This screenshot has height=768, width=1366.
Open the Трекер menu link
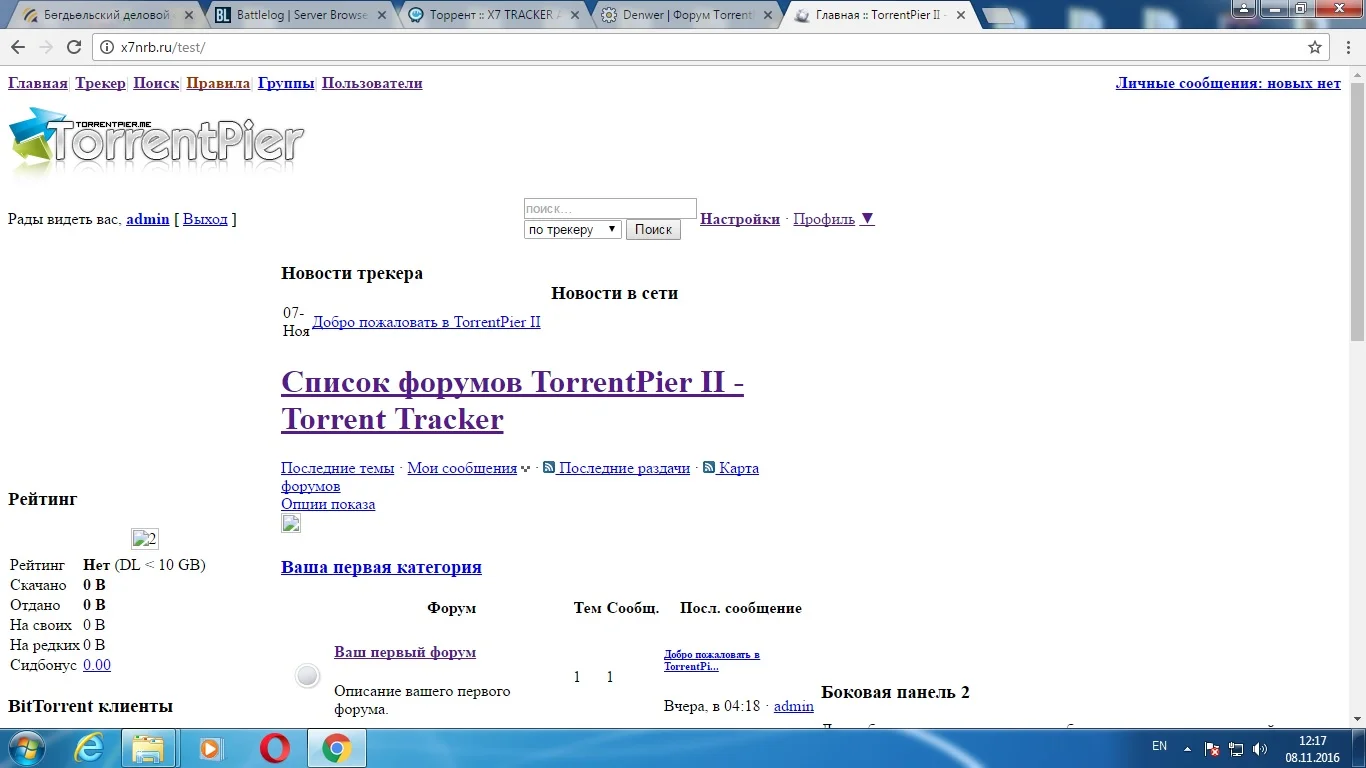pos(100,83)
